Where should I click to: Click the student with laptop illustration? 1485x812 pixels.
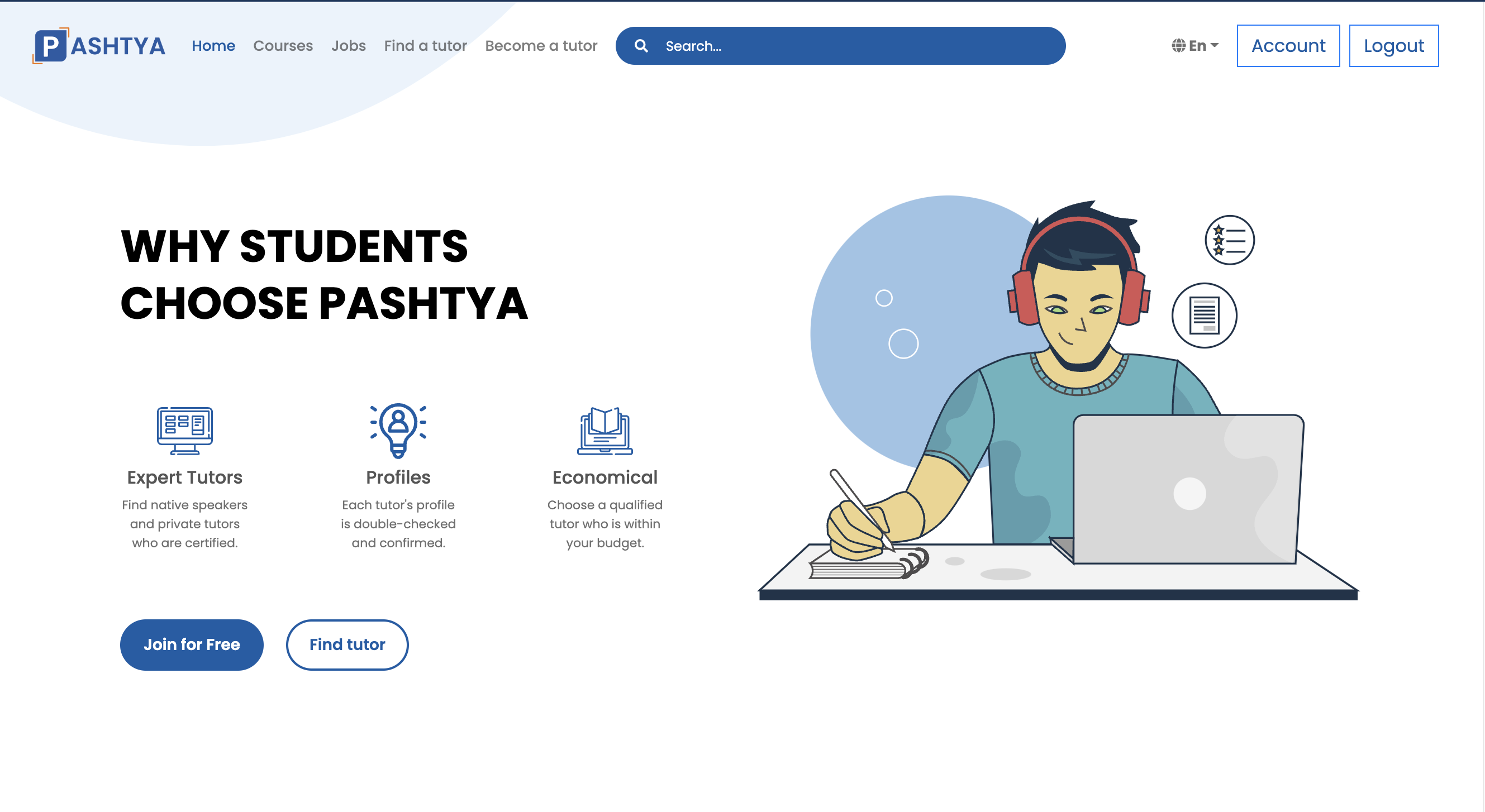(1058, 398)
